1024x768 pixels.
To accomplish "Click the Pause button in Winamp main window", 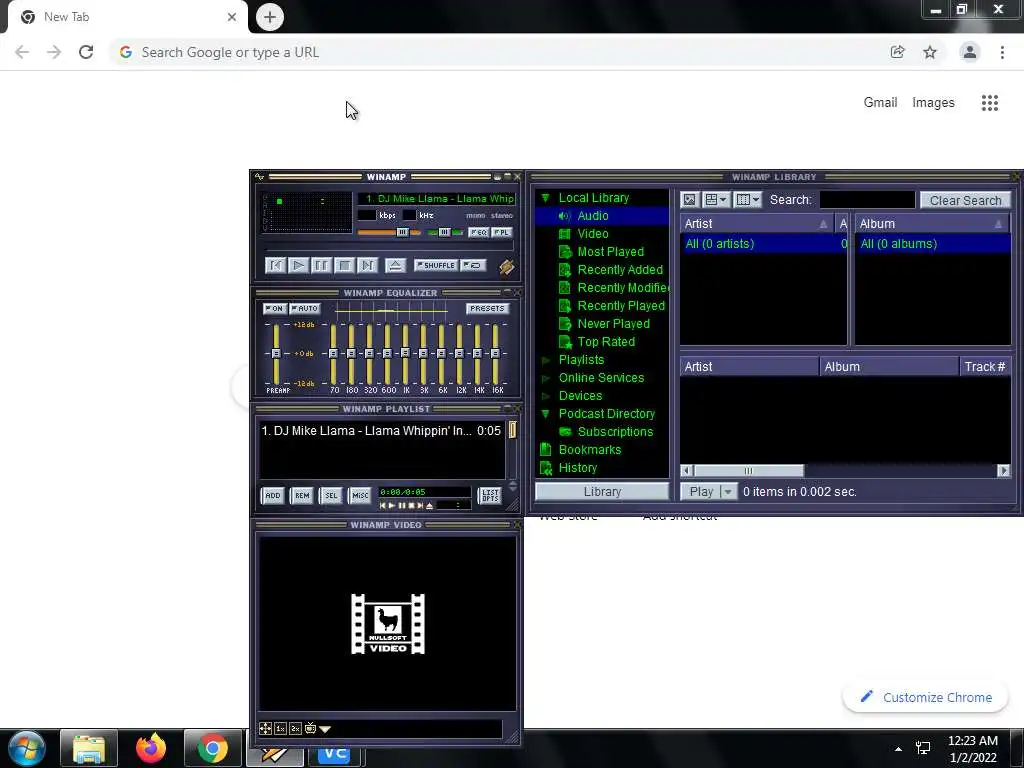I will click(321, 265).
